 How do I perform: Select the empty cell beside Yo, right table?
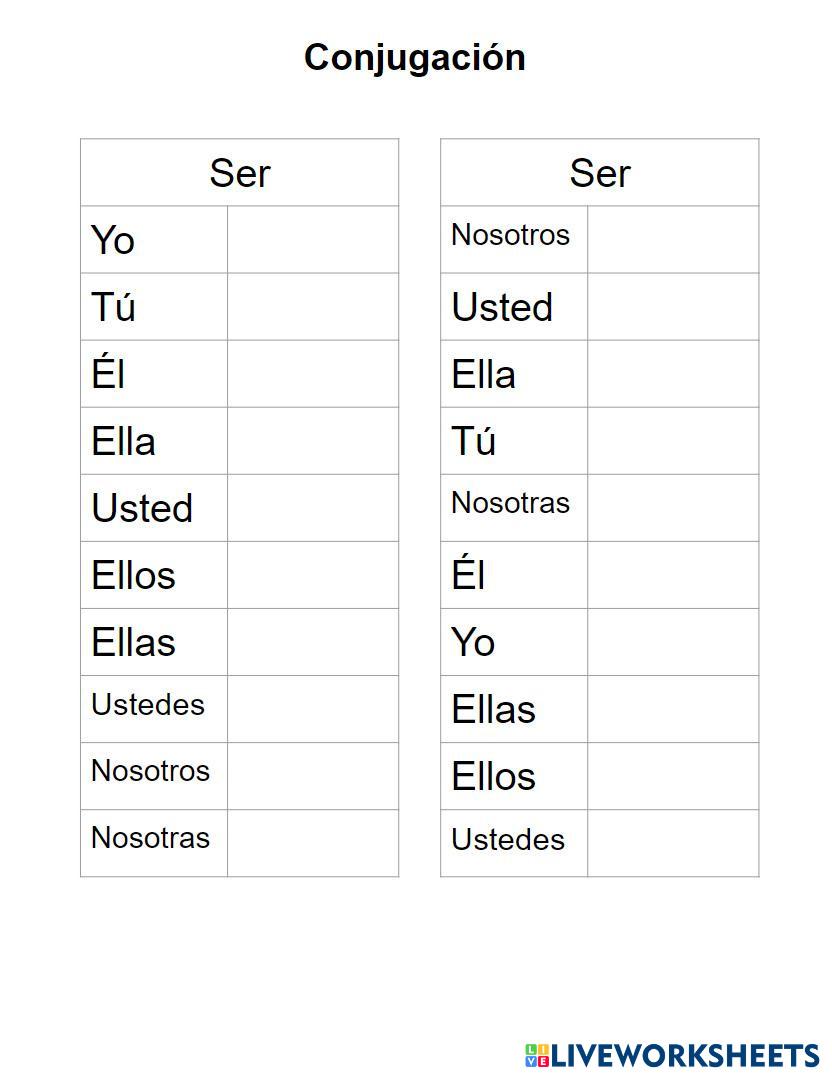click(673, 642)
